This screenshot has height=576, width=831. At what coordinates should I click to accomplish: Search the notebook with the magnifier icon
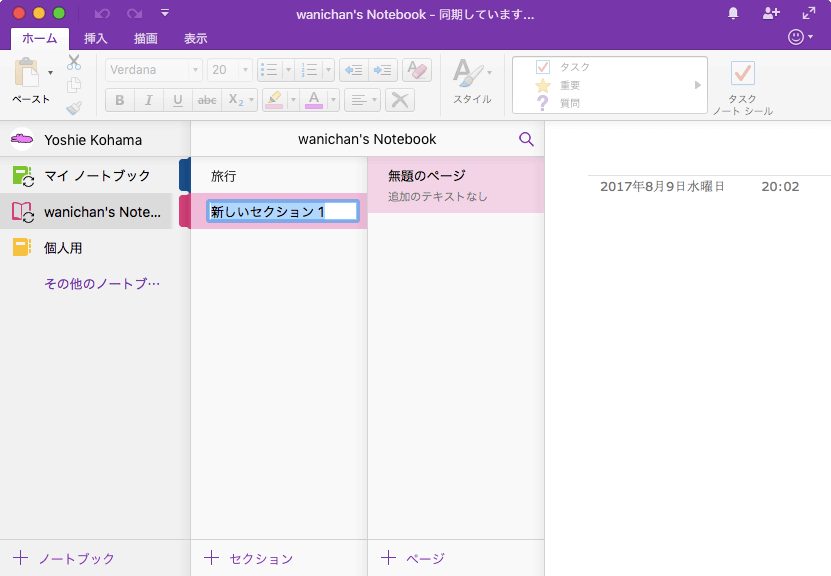click(x=526, y=139)
